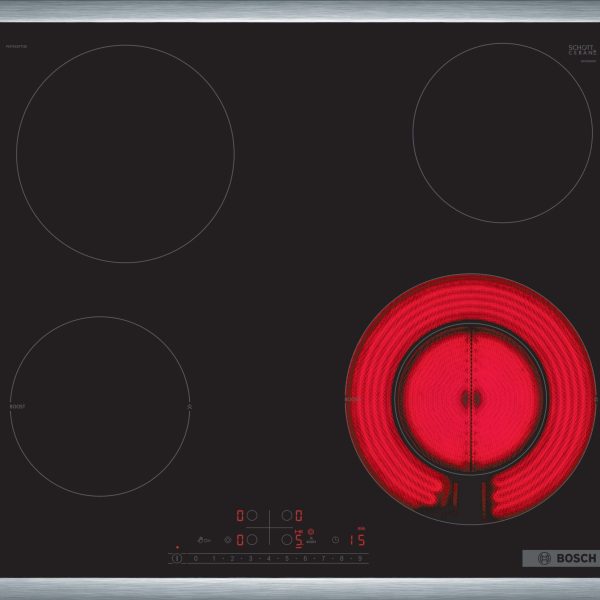Set the heat slider to 8

pos(341,559)
